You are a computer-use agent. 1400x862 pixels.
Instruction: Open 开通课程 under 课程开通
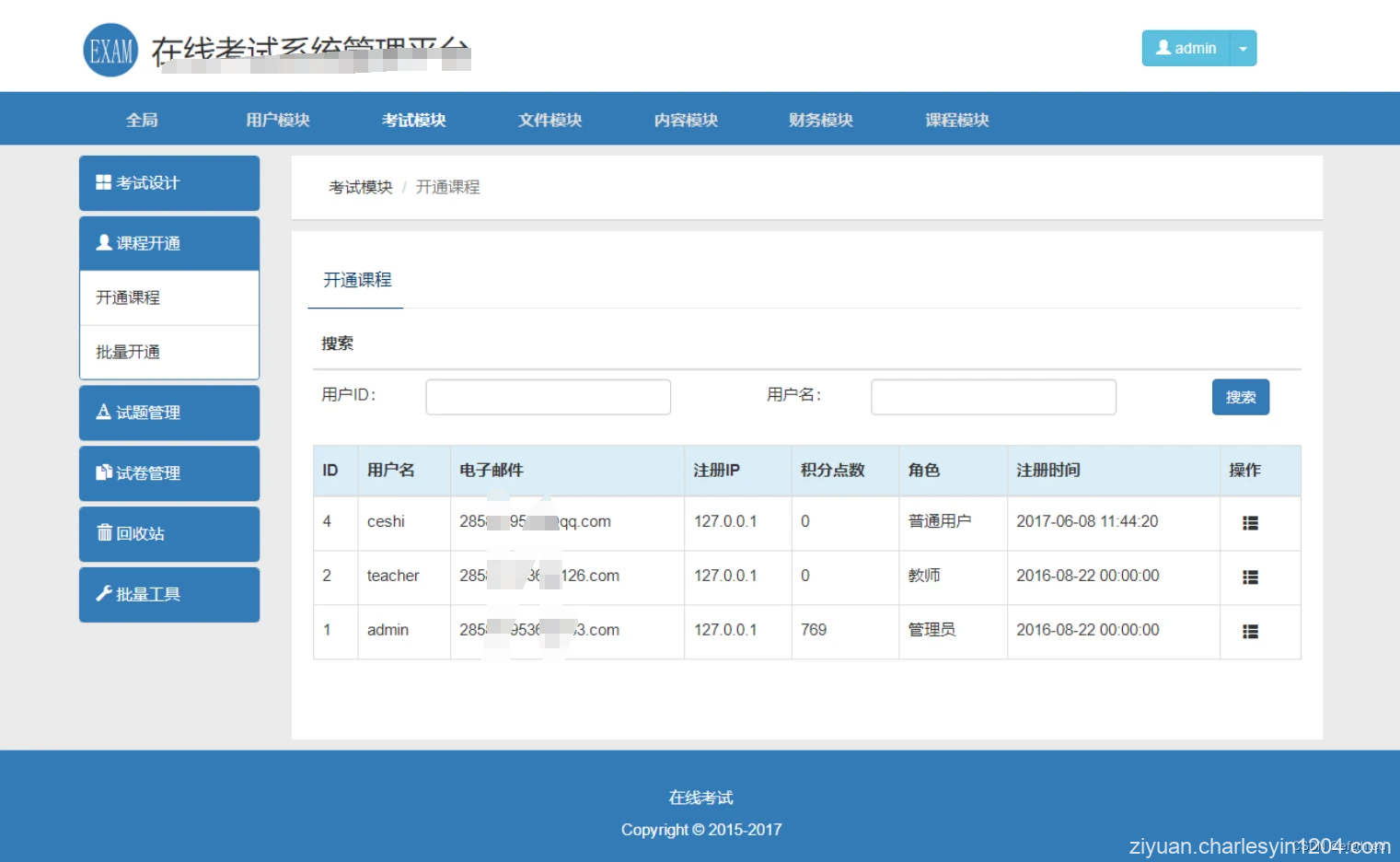point(127,297)
